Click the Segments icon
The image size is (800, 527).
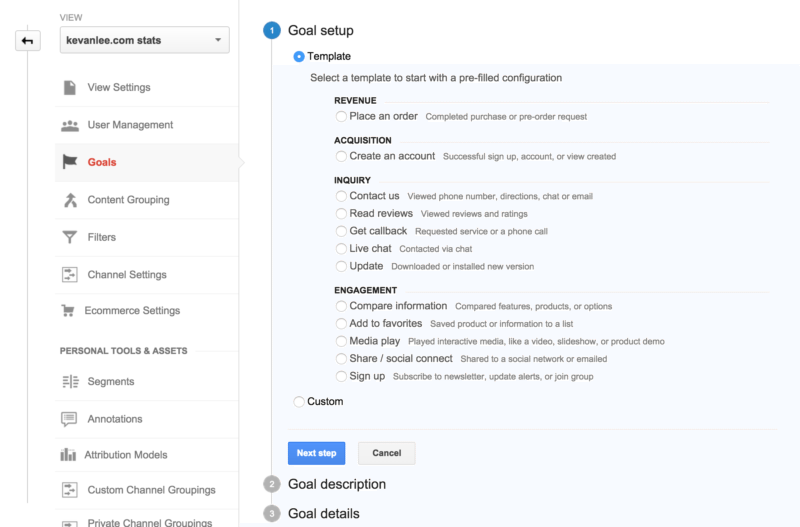[70, 382]
